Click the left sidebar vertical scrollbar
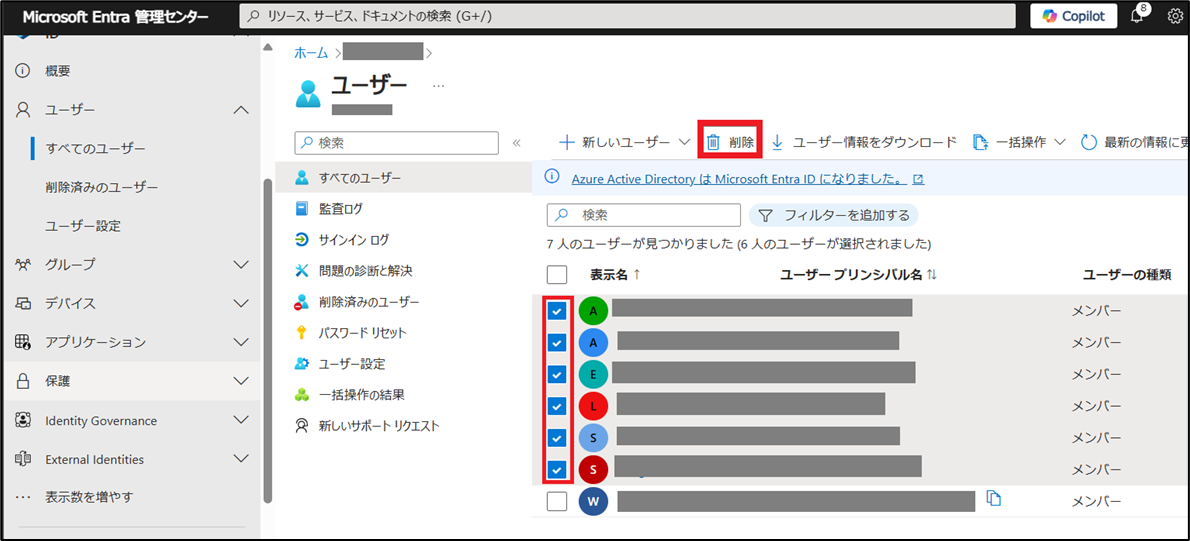This screenshot has width=1190, height=541. pyautogui.click(x=266, y=341)
